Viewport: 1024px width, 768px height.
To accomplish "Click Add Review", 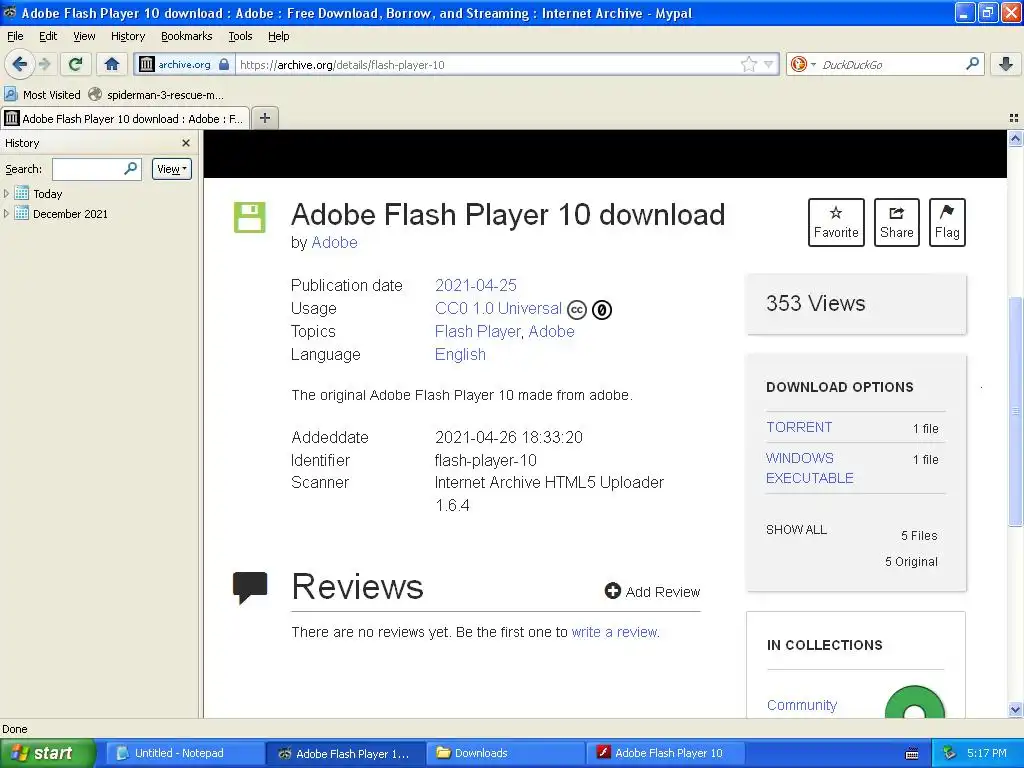I will pos(652,592).
